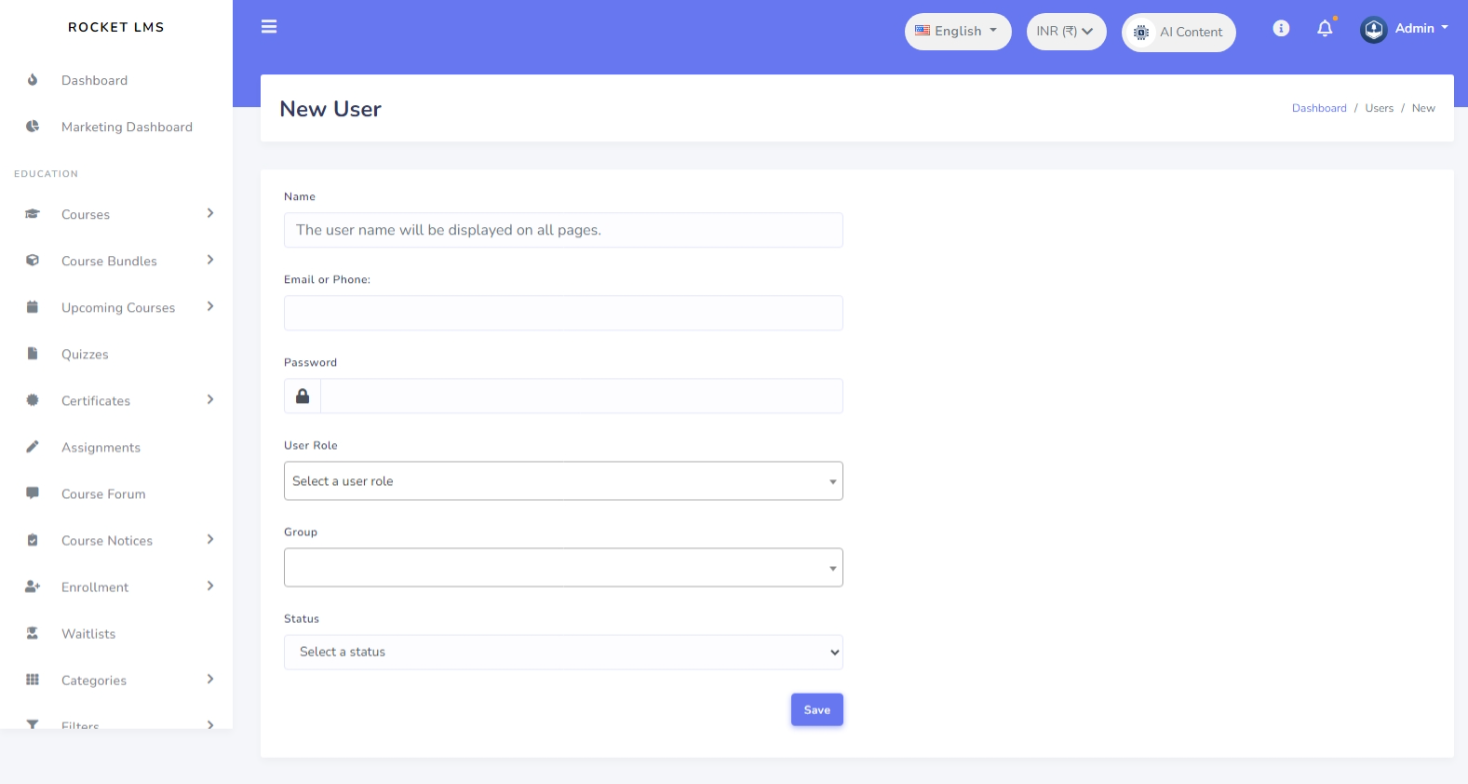Click the Waitlists icon
Image resolution: width=1468 pixels, height=784 pixels.
[x=32, y=633]
